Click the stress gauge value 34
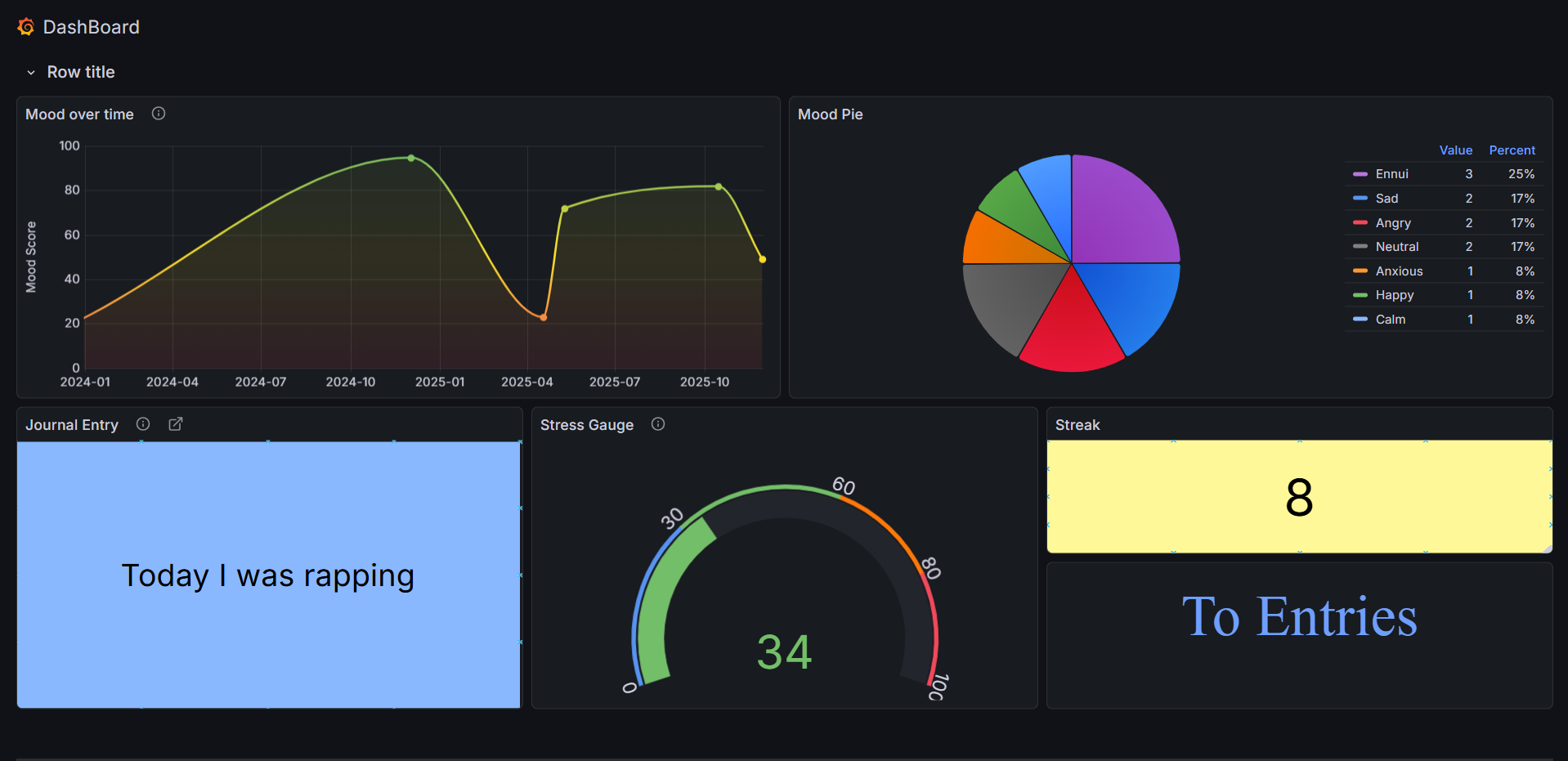This screenshot has height=761, width=1568. (x=784, y=652)
